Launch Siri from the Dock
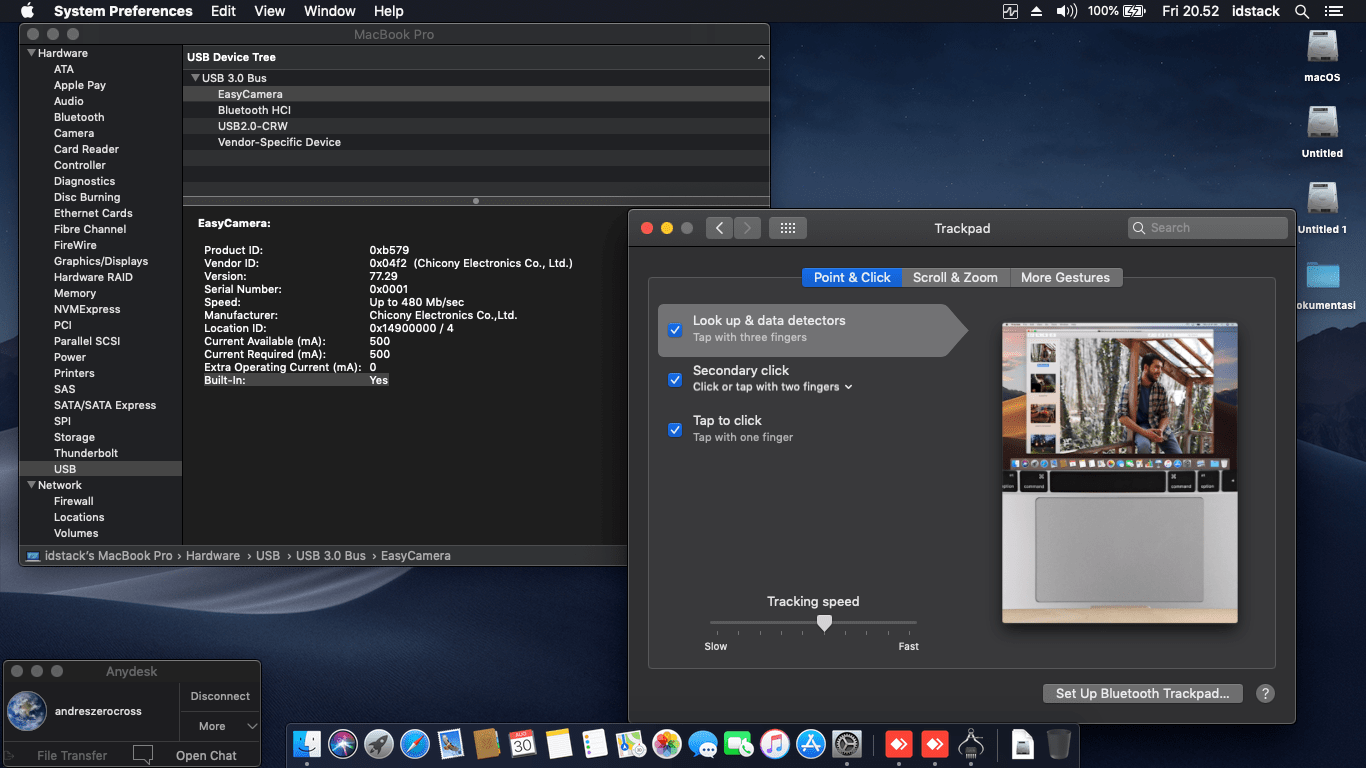Screen dimensions: 1366x768 [x=343, y=744]
